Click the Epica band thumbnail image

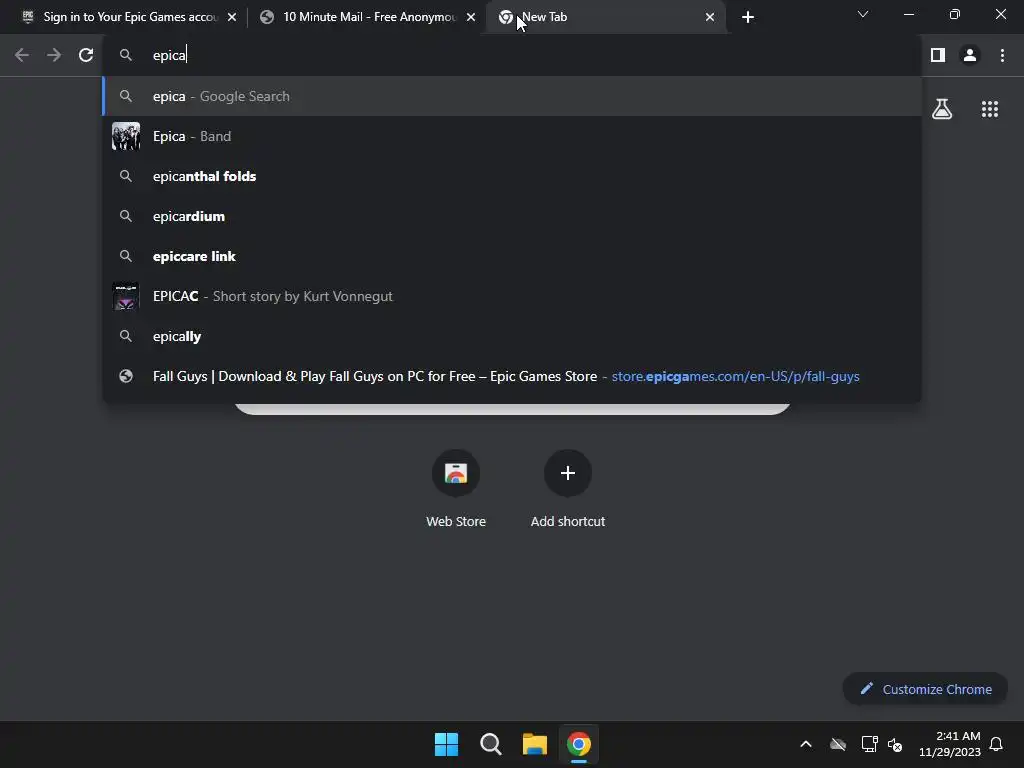[x=126, y=136]
